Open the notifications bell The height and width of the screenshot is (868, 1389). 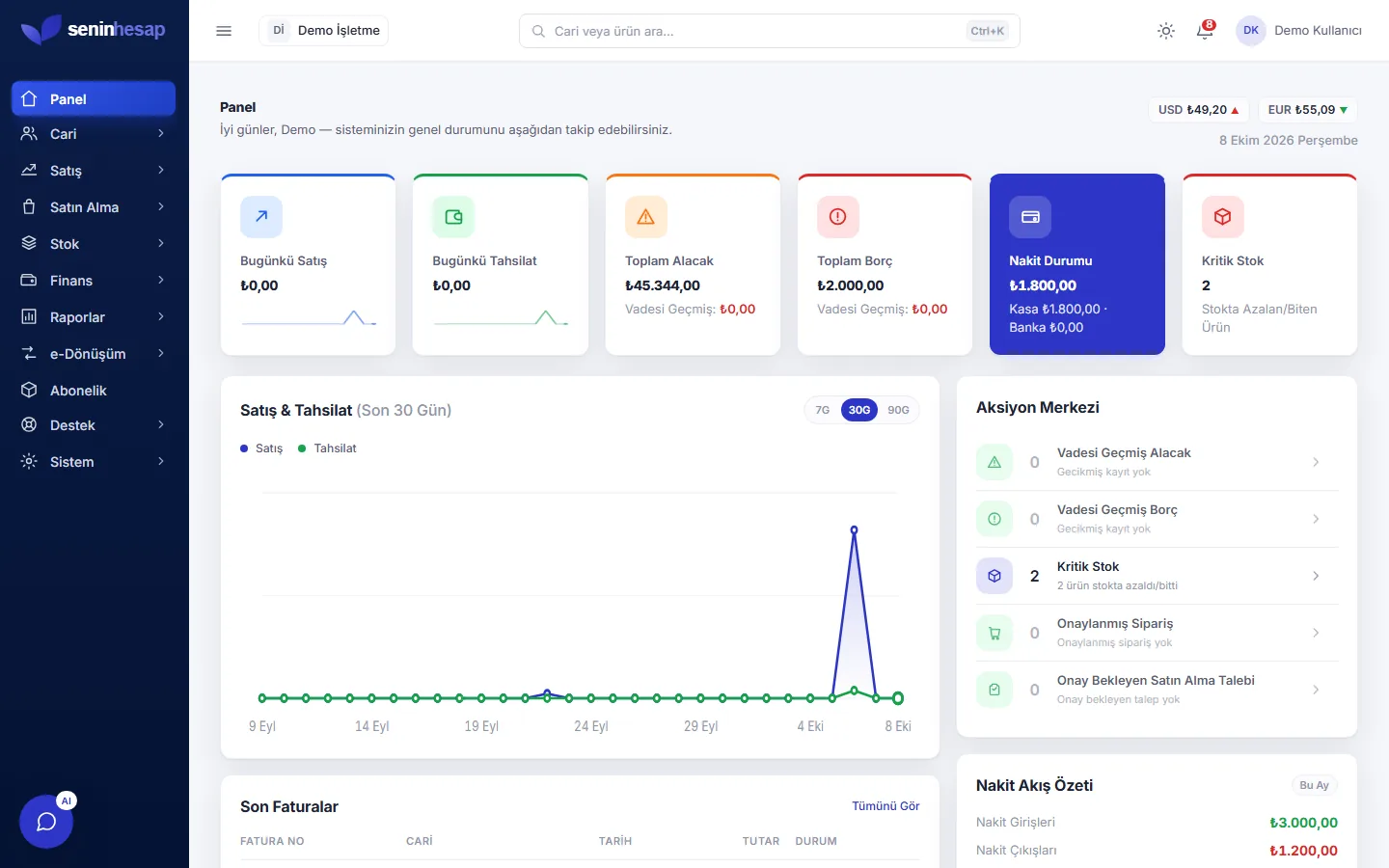[1205, 31]
